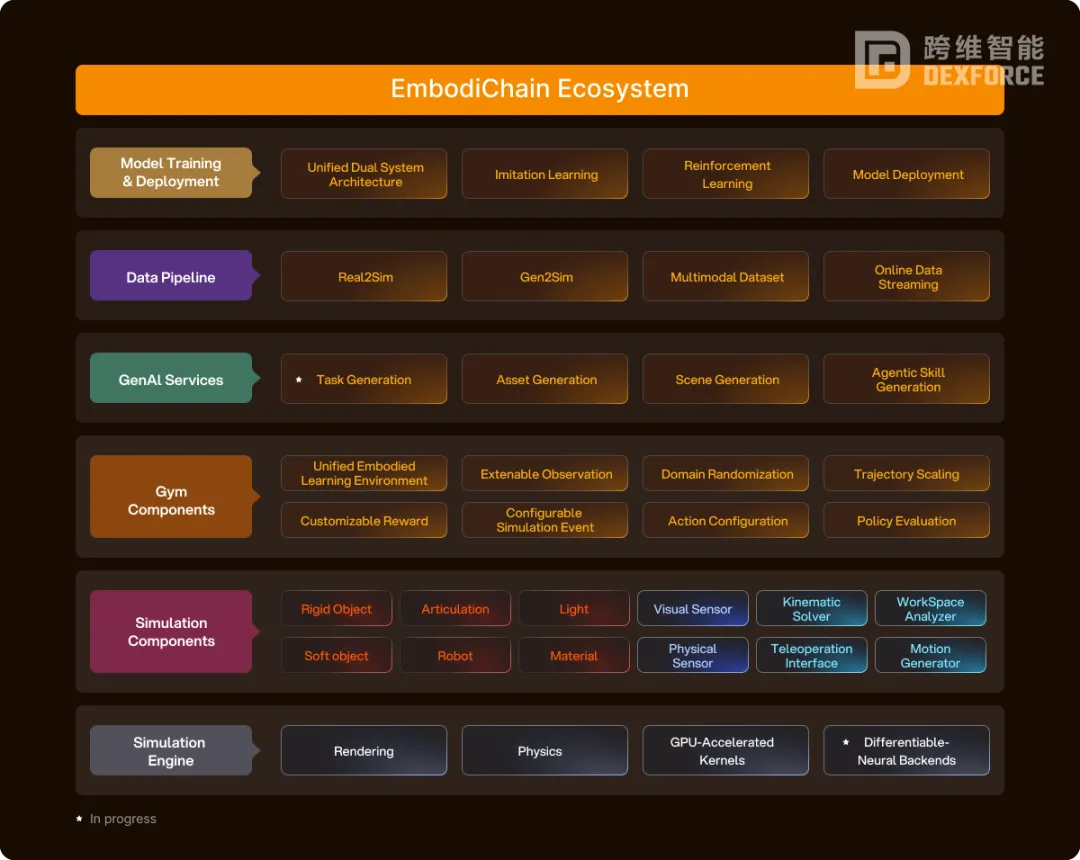Click the Articulation box
Screen dimensions: 1080x860
coord(455,608)
